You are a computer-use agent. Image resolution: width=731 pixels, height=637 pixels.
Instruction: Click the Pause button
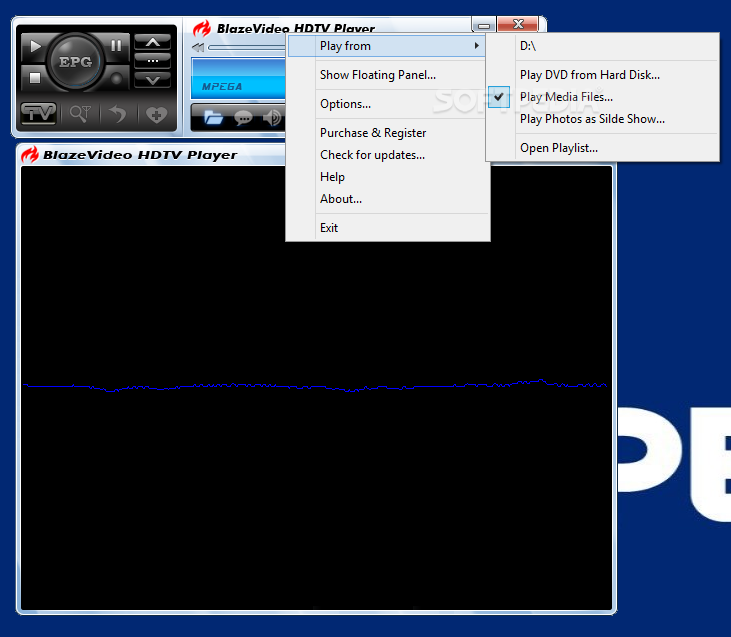(x=116, y=46)
